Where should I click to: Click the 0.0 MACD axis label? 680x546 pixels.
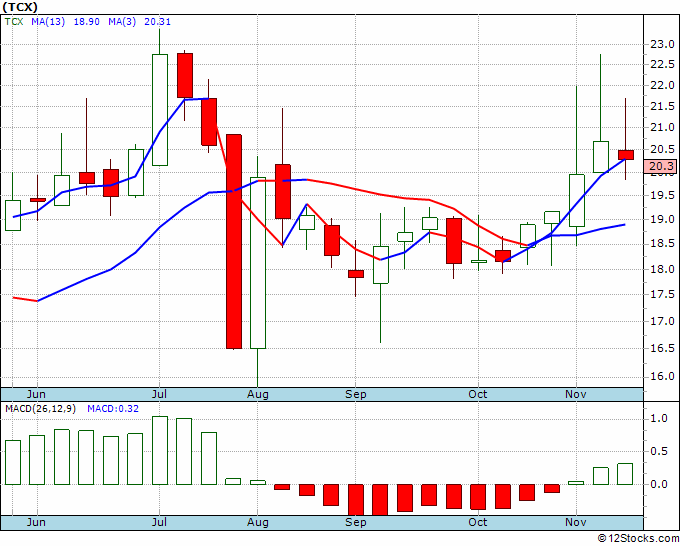(659, 484)
